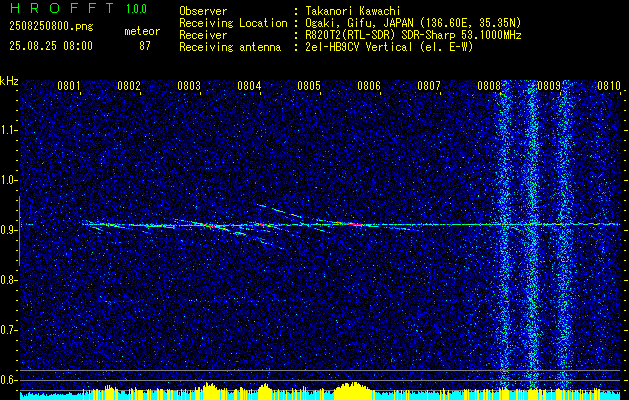Click frequency label 0.7
This screenshot has width=629, height=400.
[x=8, y=330]
